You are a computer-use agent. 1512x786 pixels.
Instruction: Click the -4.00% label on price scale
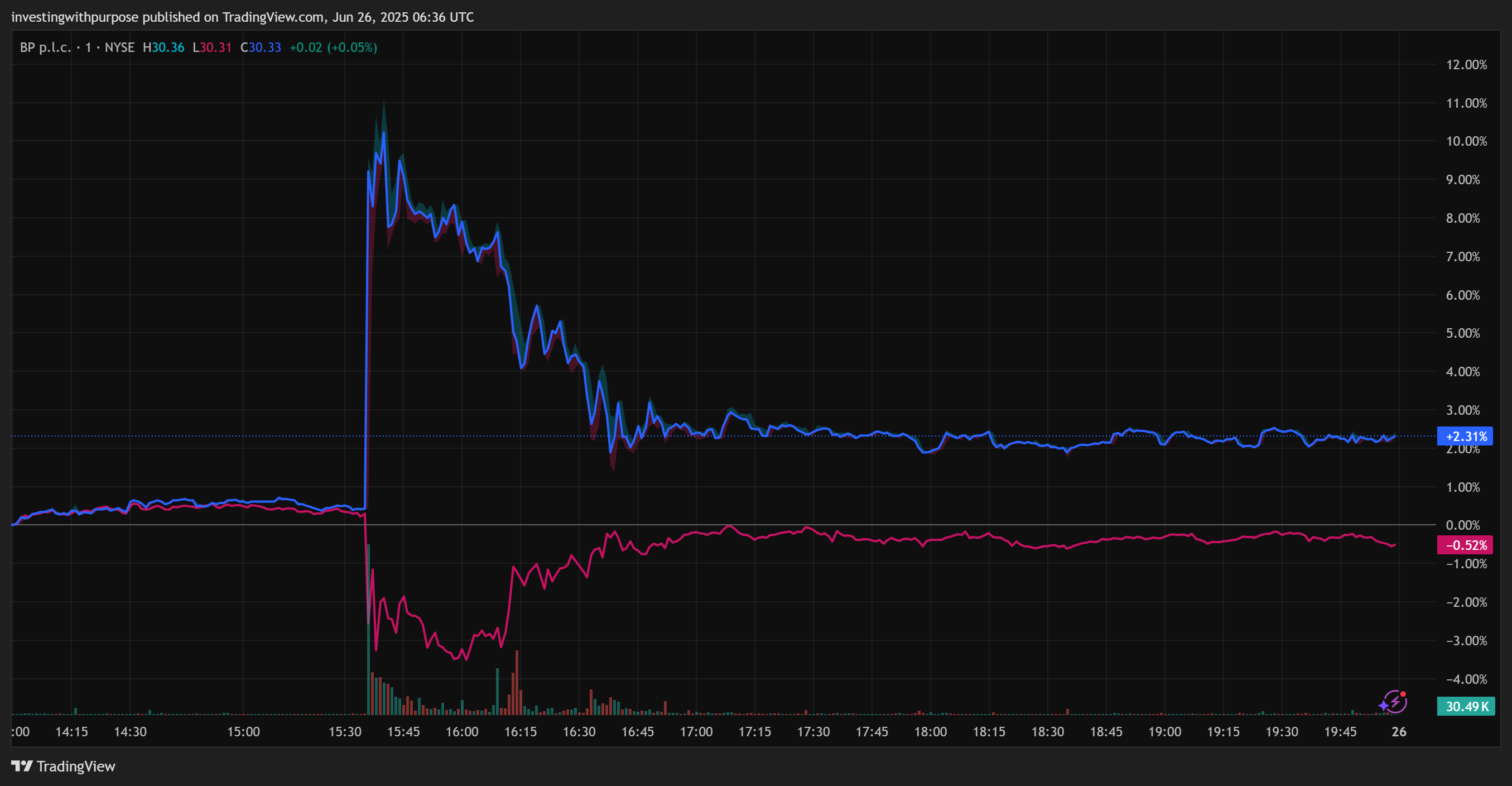point(1466,679)
